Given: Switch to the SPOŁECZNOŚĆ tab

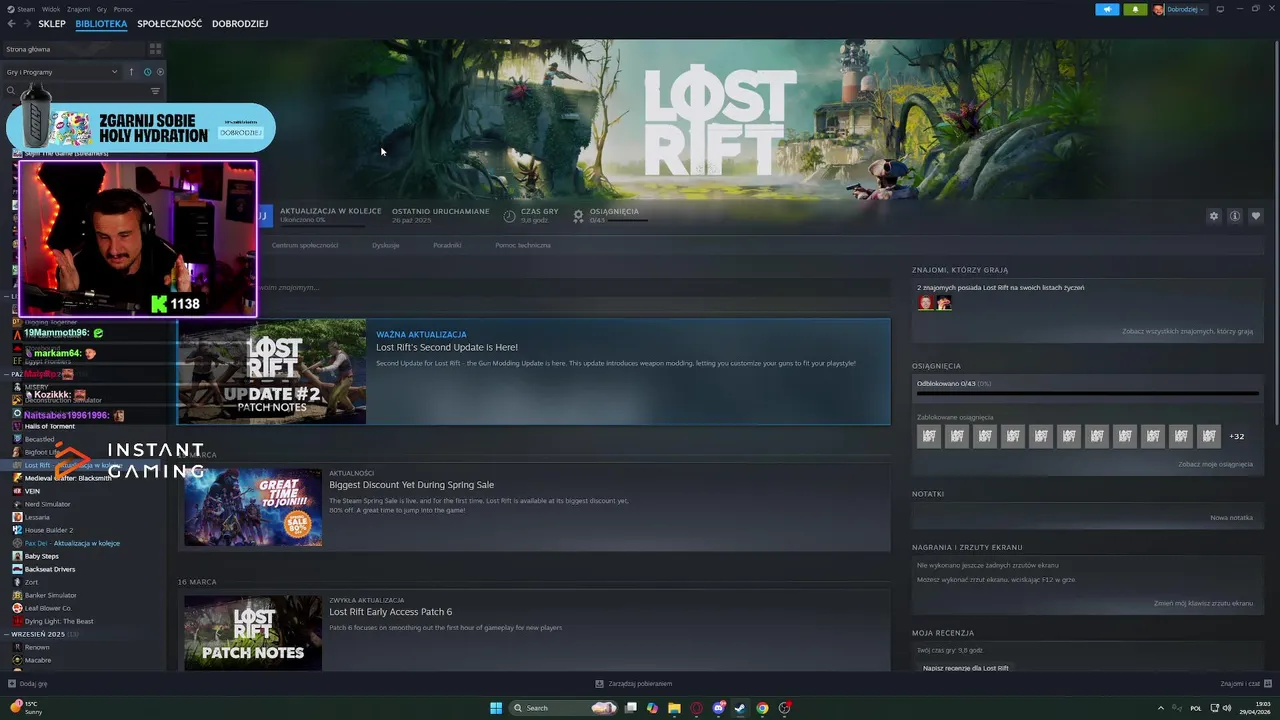Looking at the screenshot, I should point(169,24).
